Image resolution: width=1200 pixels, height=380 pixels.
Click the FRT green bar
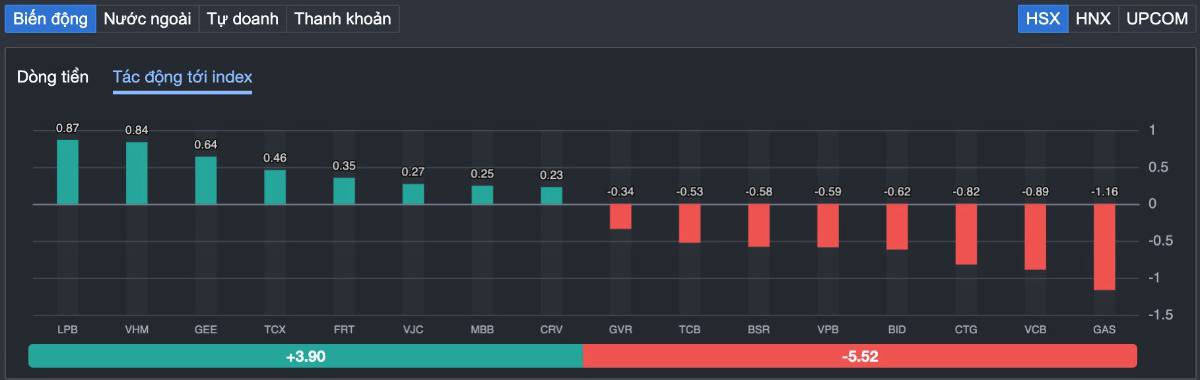pos(344,191)
